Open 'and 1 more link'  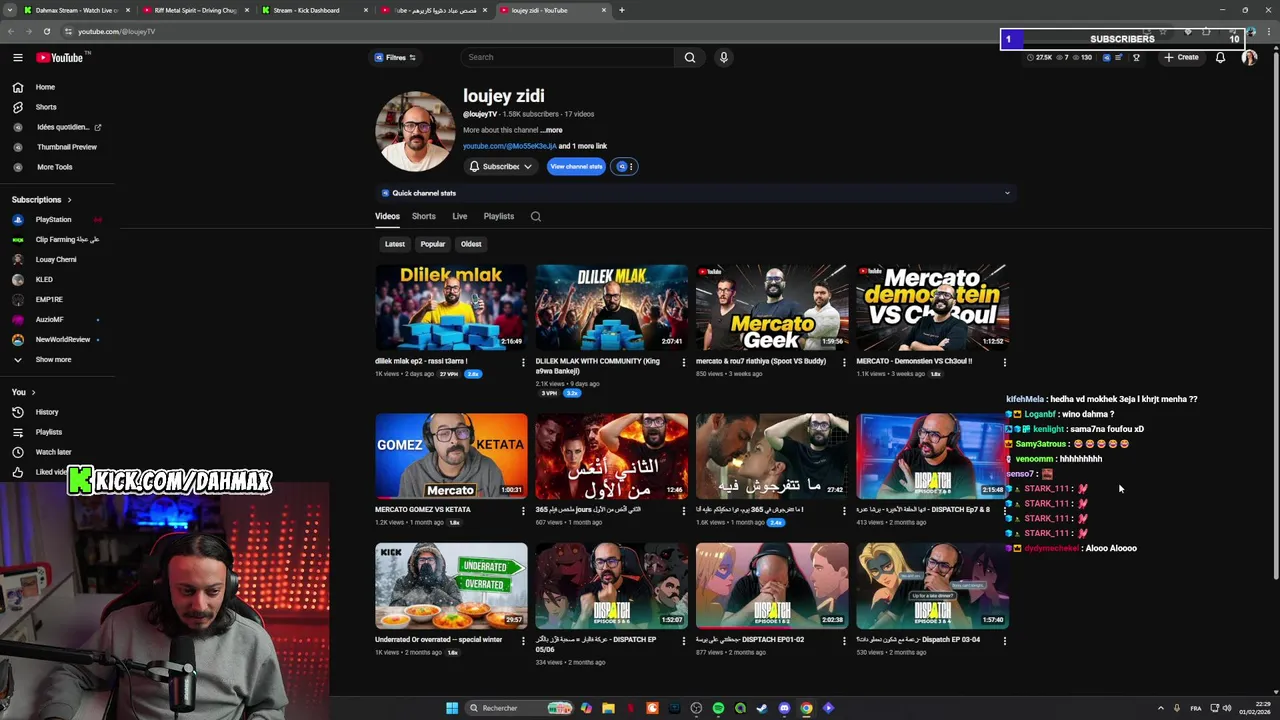coord(583,146)
